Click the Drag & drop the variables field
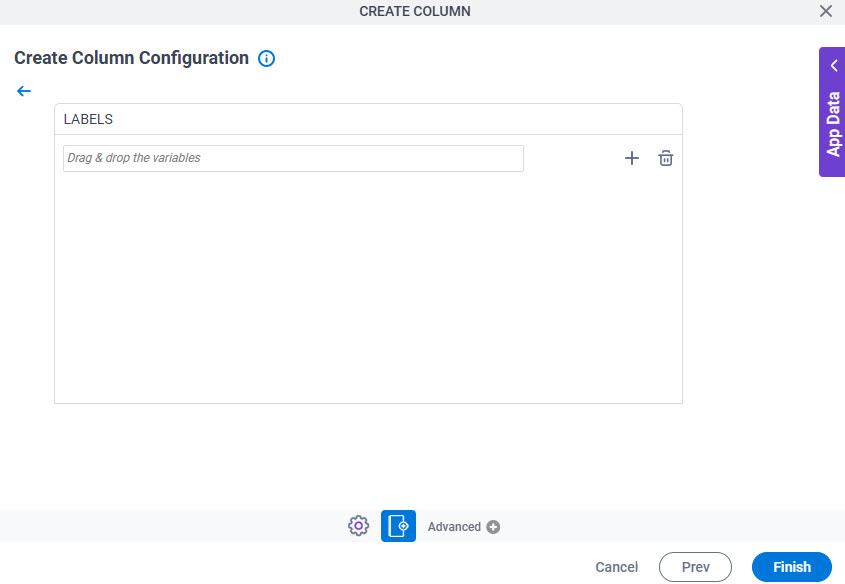 [x=293, y=158]
